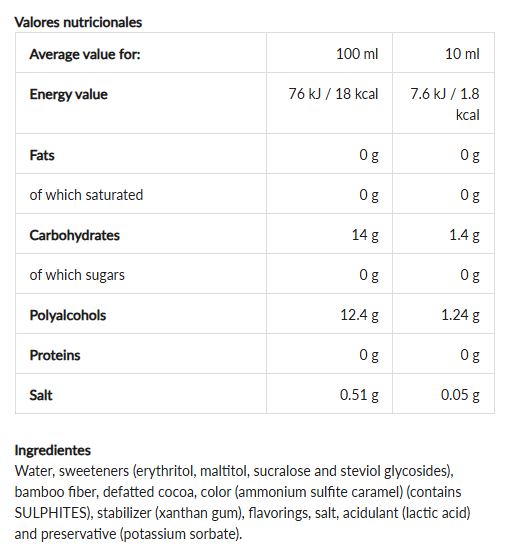Click the '100 ml' column header
510x555 pixels.
click(x=357, y=54)
